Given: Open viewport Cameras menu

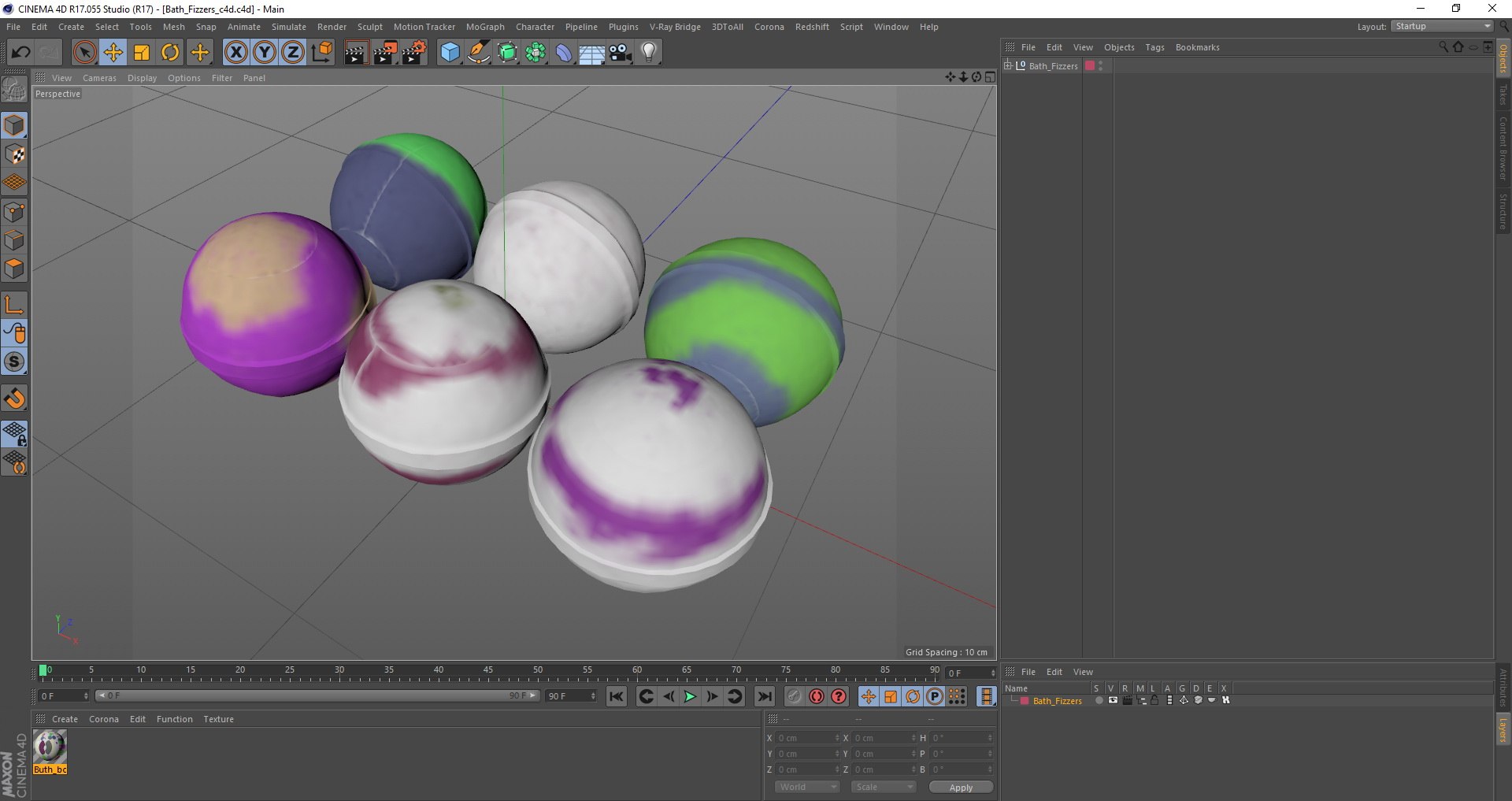Looking at the screenshot, I should point(99,78).
